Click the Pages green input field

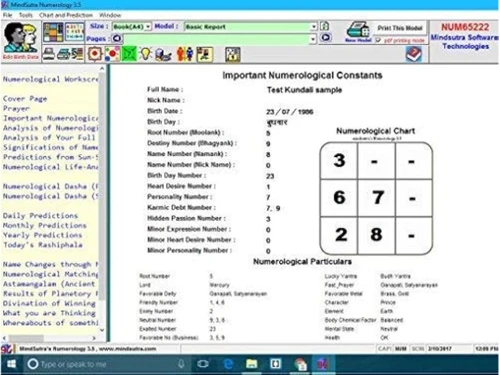216,39
